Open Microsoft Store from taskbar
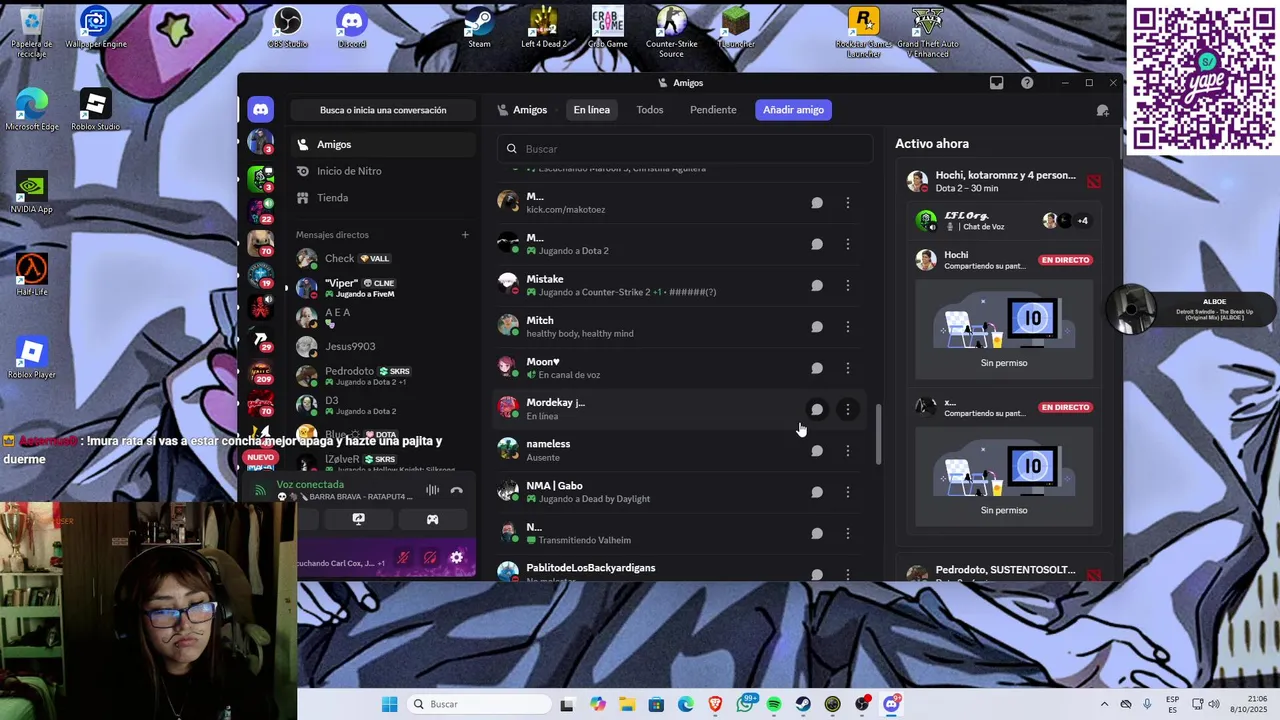This screenshot has height=720, width=1280. (656, 704)
